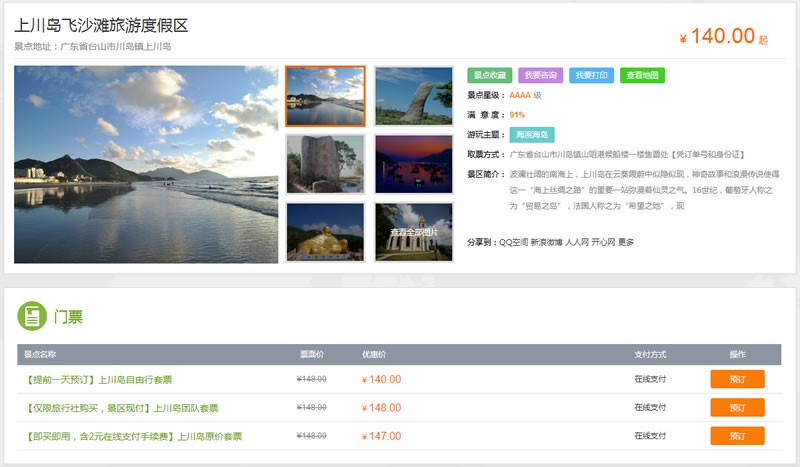Select the beach sunset thumbnail
800x467 pixels.
pyautogui.click(x=325, y=96)
